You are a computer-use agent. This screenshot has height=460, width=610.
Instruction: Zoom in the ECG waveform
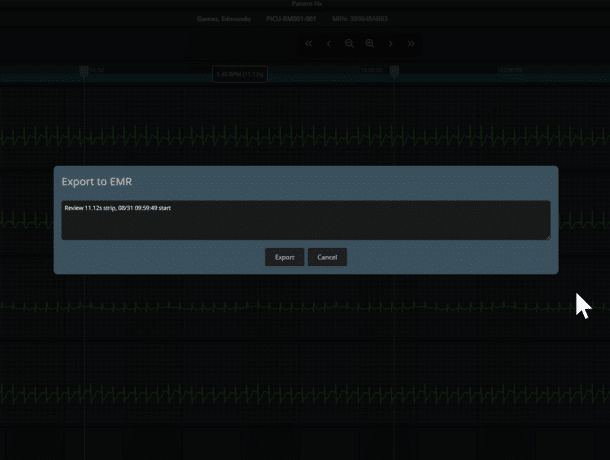[x=370, y=44]
